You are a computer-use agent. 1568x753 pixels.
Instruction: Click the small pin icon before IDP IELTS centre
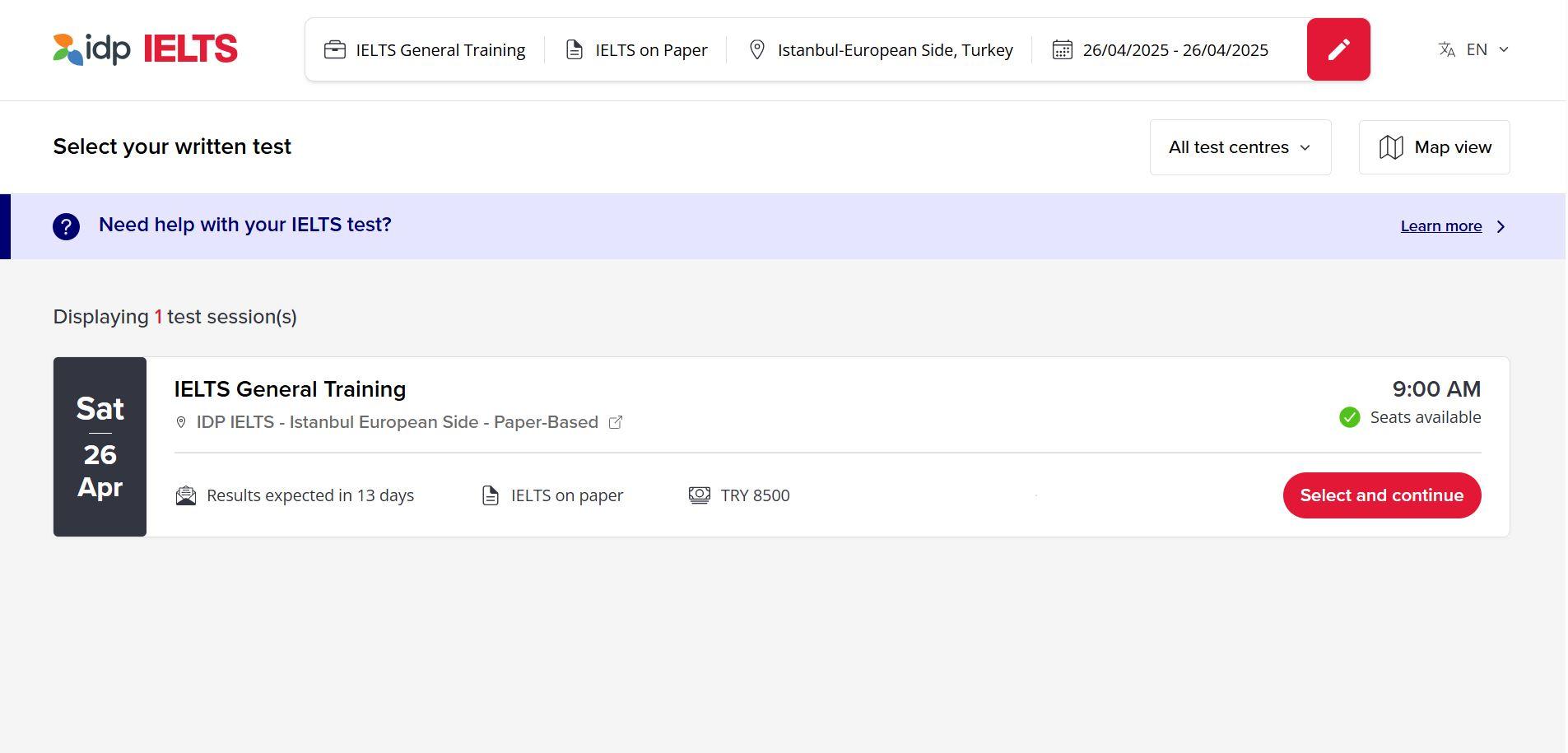tap(181, 422)
